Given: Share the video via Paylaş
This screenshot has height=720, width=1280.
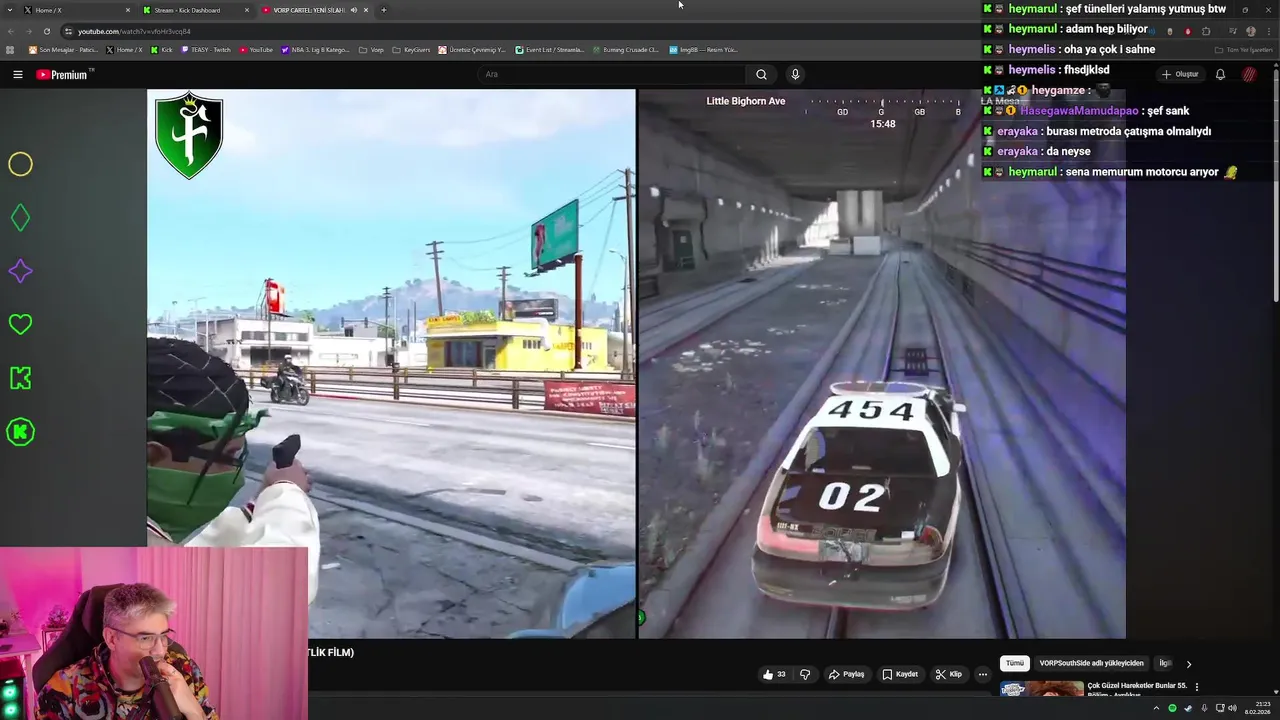Looking at the screenshot, I should coord(846,674).
